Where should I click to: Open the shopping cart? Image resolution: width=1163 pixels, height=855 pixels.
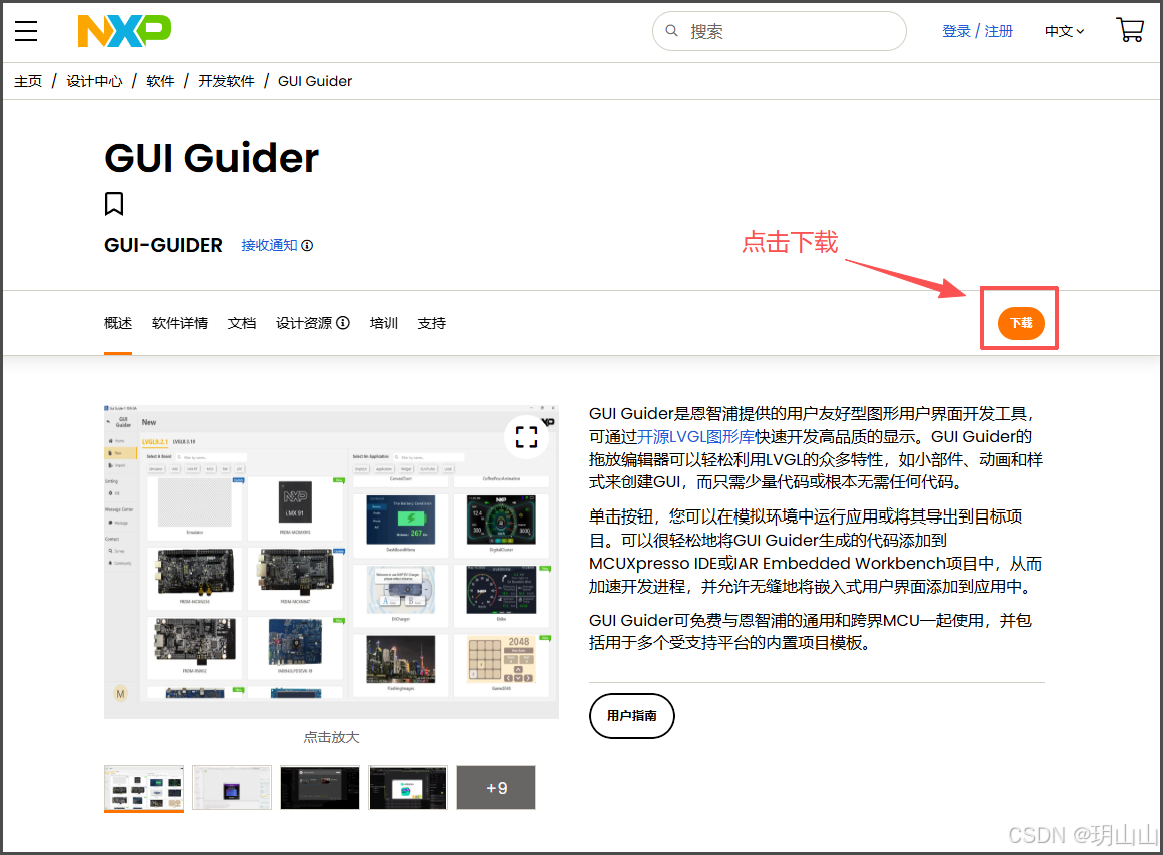pyautogui.click(x=1130, y=30)
